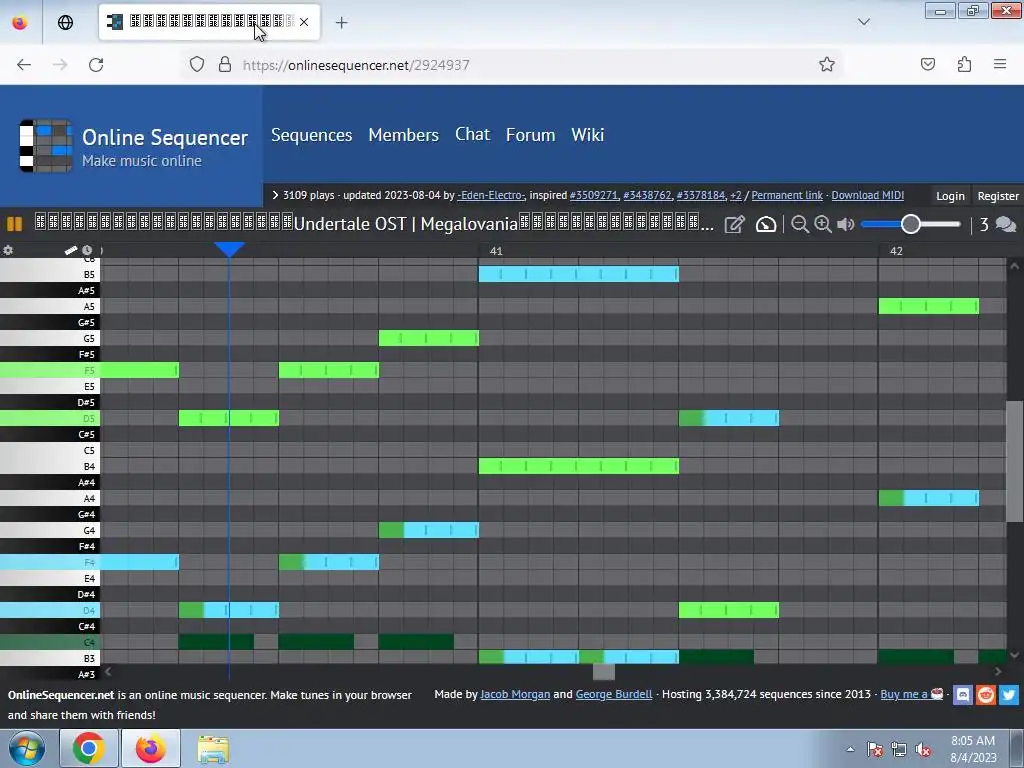
Task: Select the green G5 note
Action: point(429,338)
